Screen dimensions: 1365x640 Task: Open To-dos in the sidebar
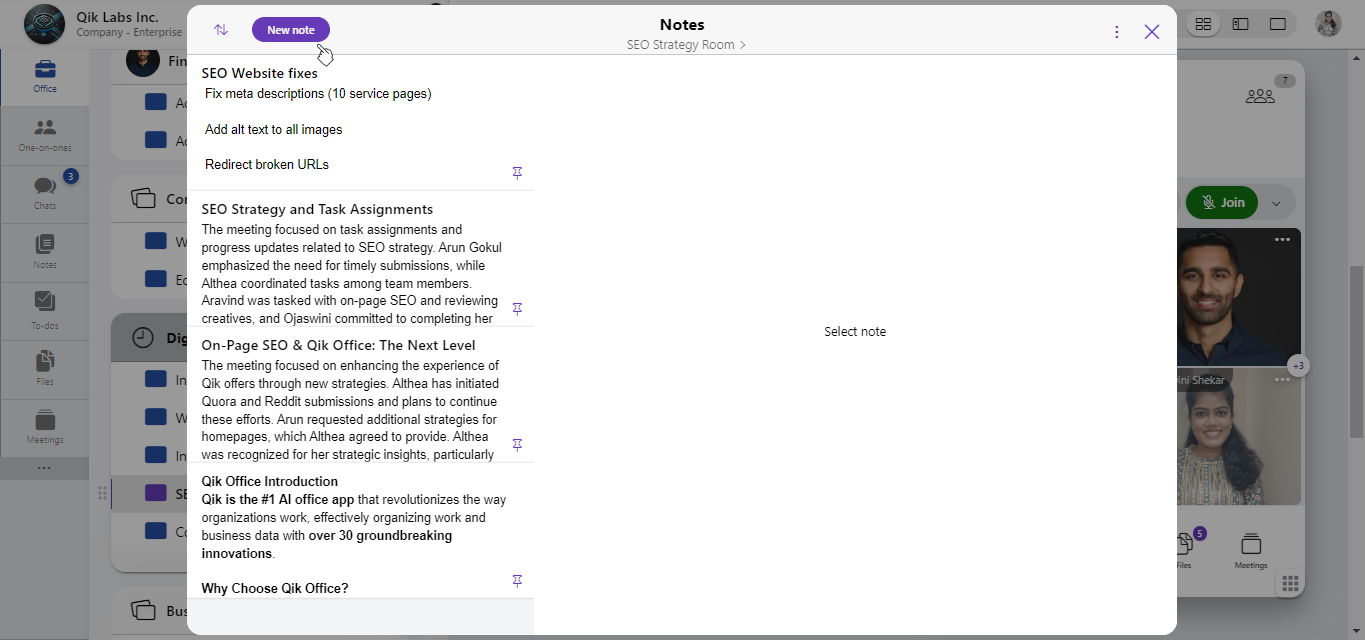[x=45, y=311]
